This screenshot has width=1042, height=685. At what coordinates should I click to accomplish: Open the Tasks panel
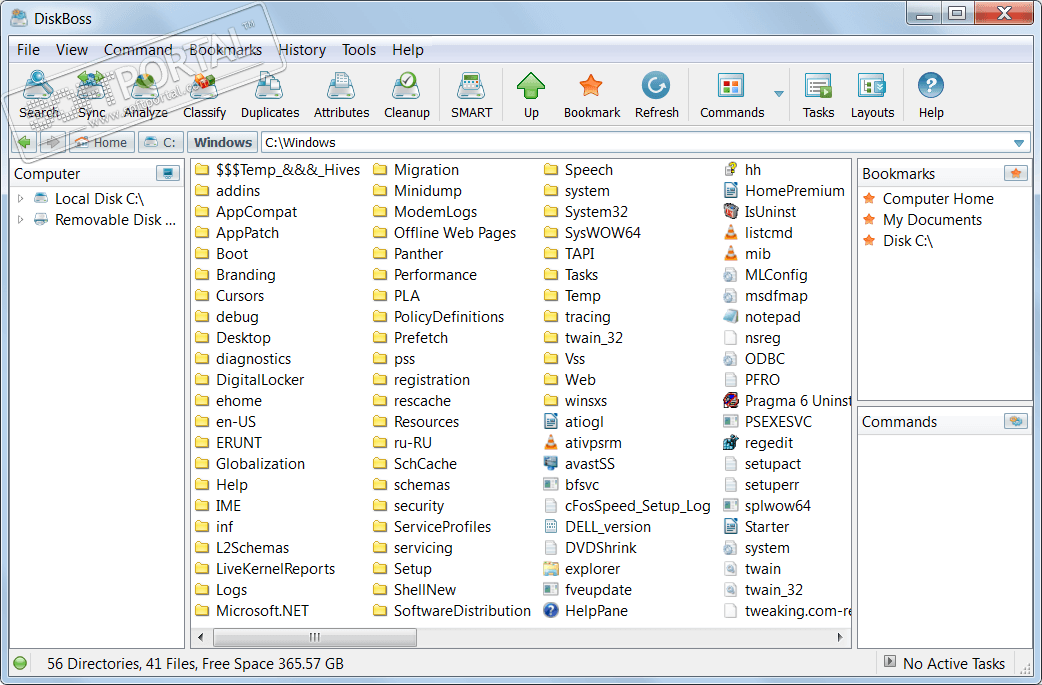click(x=818, y=95)
